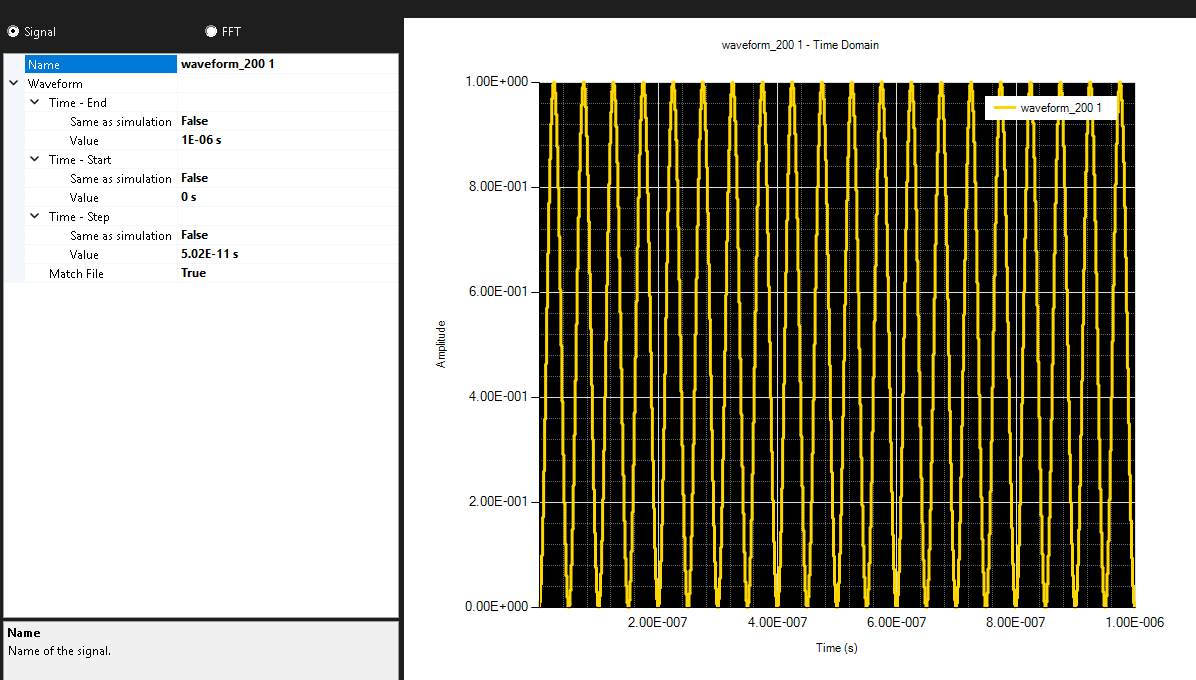The width and height of the screenshot is (1196, 680).
Task: Click the 1.00E-006 x-axis tick label
Action: tap(1135, 623)
